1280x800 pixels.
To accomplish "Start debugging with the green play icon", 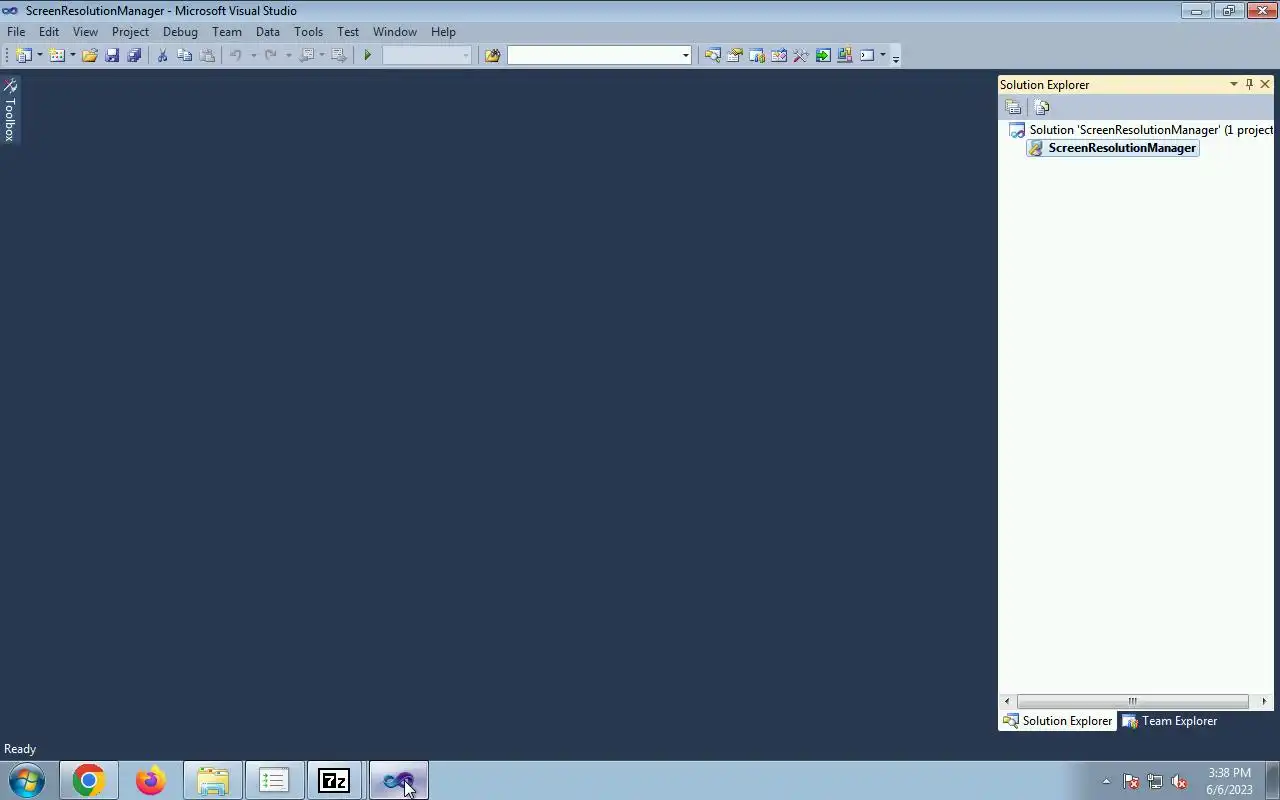I will click(x=368, y=55).
